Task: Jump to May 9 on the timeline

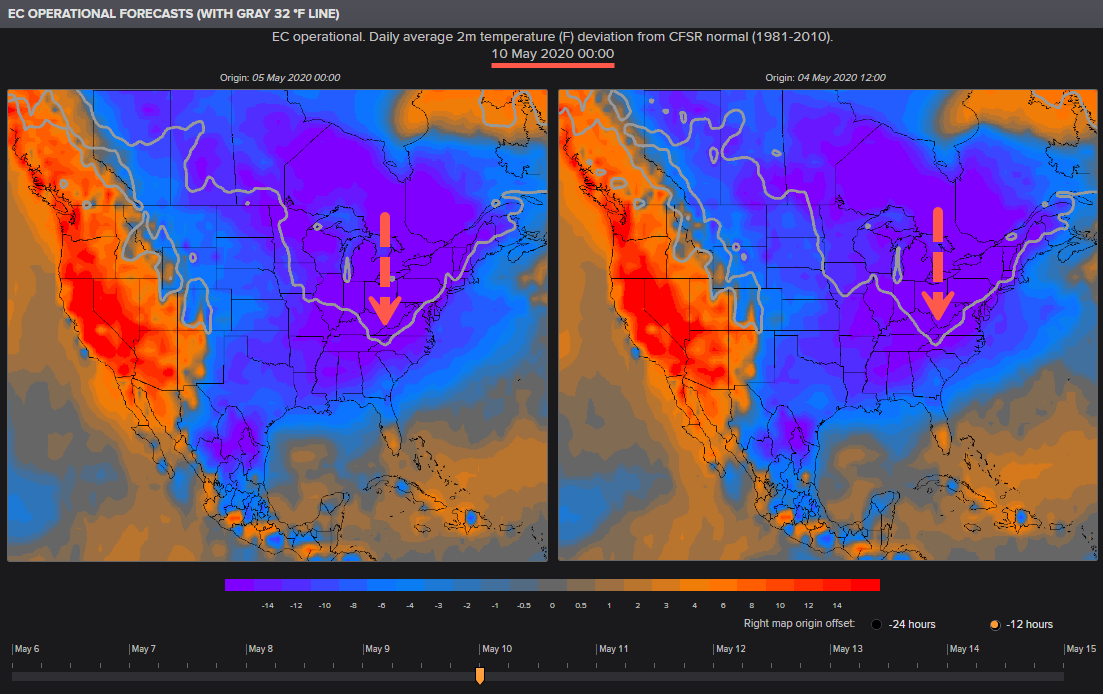Action: [x=377, y=649]
